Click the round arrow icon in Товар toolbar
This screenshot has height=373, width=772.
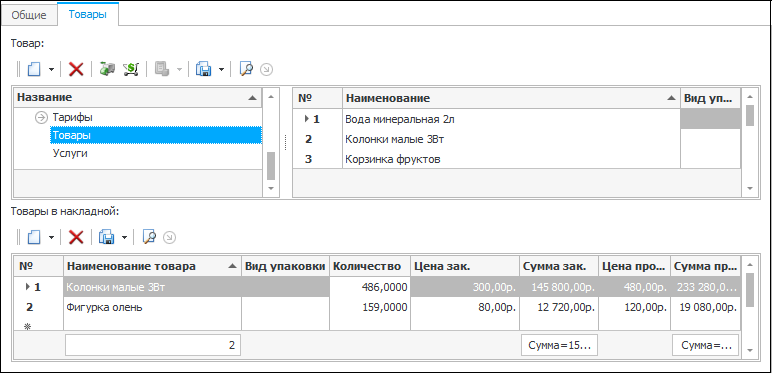point(266,69)
